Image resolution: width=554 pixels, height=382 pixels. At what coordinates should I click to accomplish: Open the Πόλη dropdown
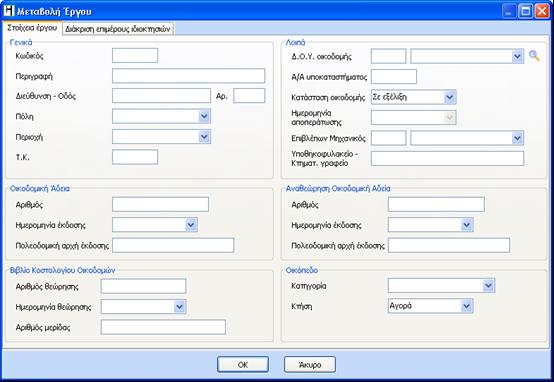204,116
